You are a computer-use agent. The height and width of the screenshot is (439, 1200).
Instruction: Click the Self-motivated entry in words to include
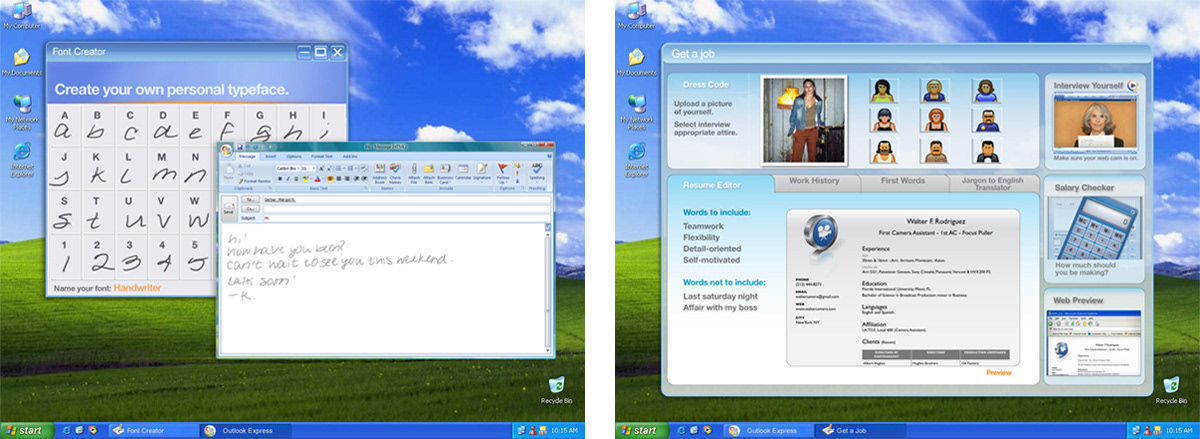pyautogui.click(x=712, y=260)
